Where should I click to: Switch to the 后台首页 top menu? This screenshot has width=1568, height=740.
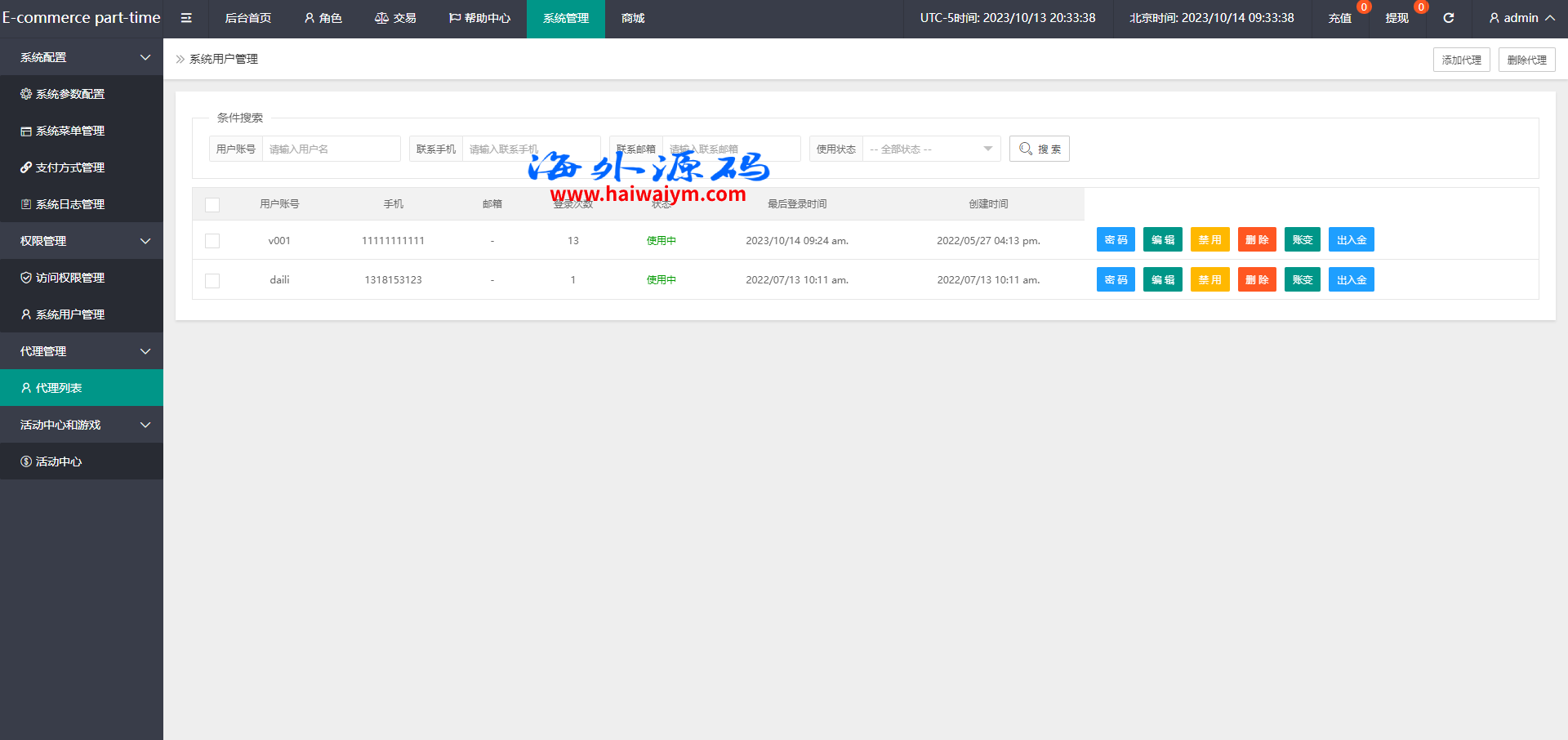point(248,18)
